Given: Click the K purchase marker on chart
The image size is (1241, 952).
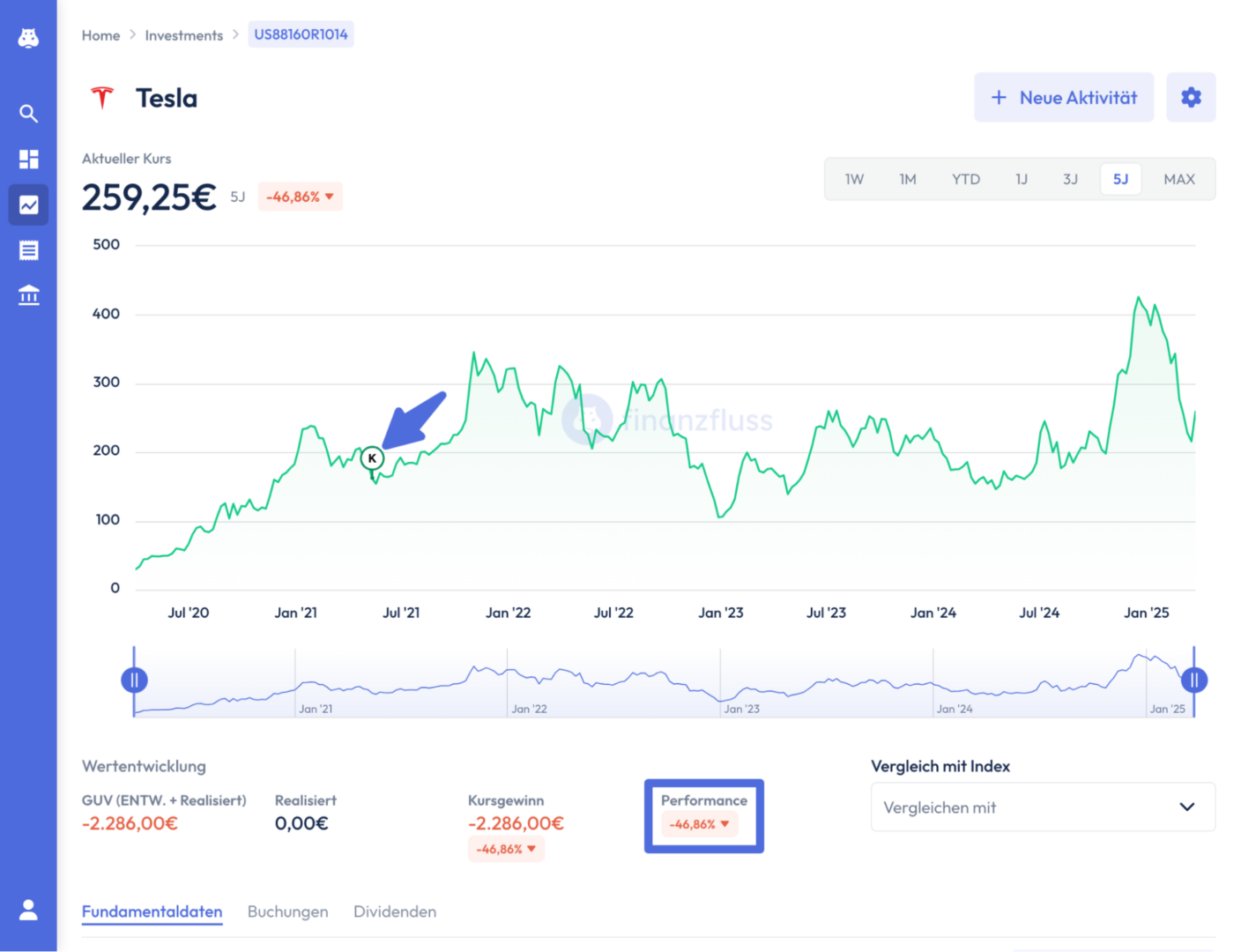Looking at the screenshot, I should (x=372, y=458).
